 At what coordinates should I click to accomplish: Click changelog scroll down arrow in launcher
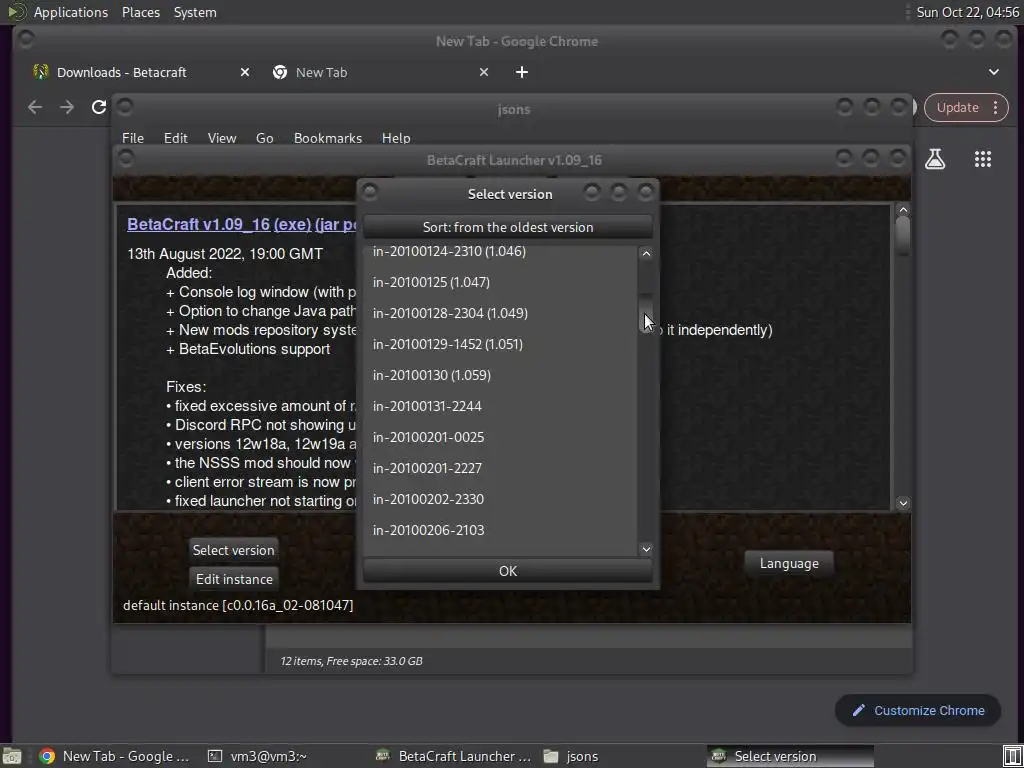[x=903, y=503]
